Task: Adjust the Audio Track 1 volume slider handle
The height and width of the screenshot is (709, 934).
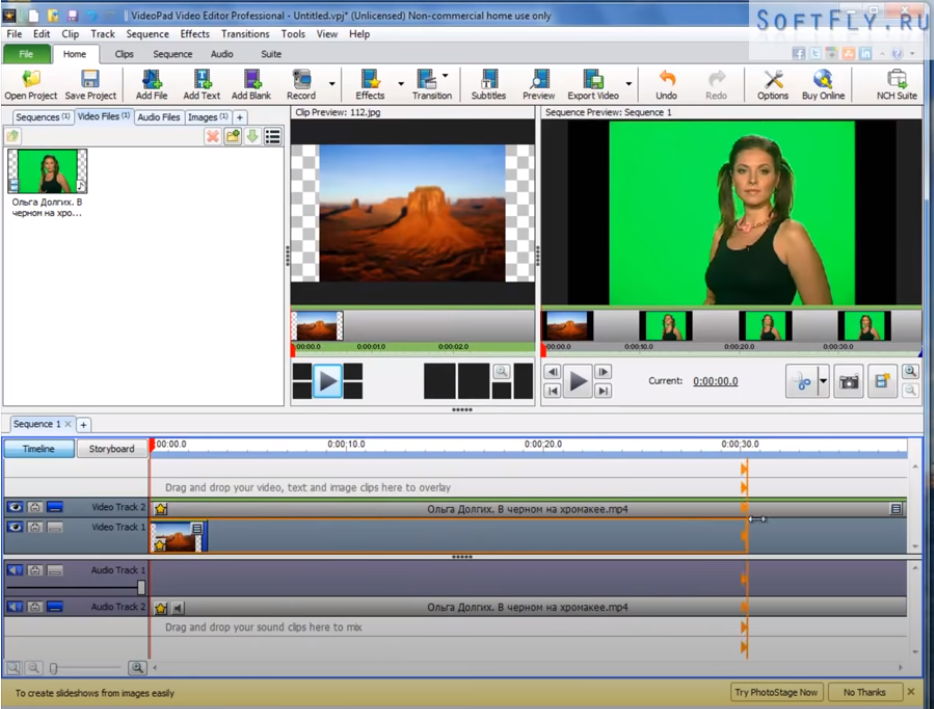Action: 141,587
